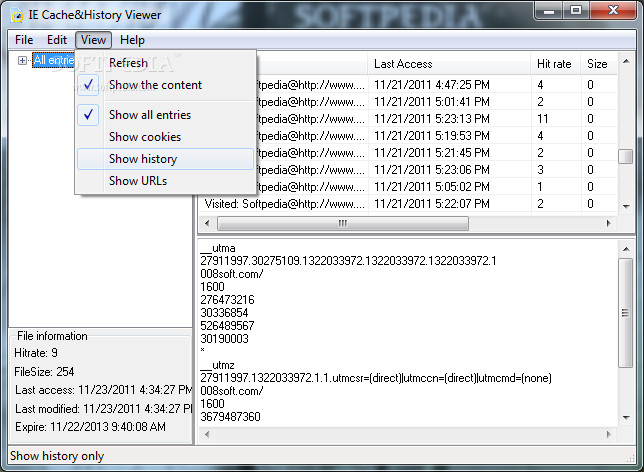Click the content pane's scroll right arrow
Image resolution: width=644 pixels, height=472 pixels.
pyautogui.click(x=609, y=434)
